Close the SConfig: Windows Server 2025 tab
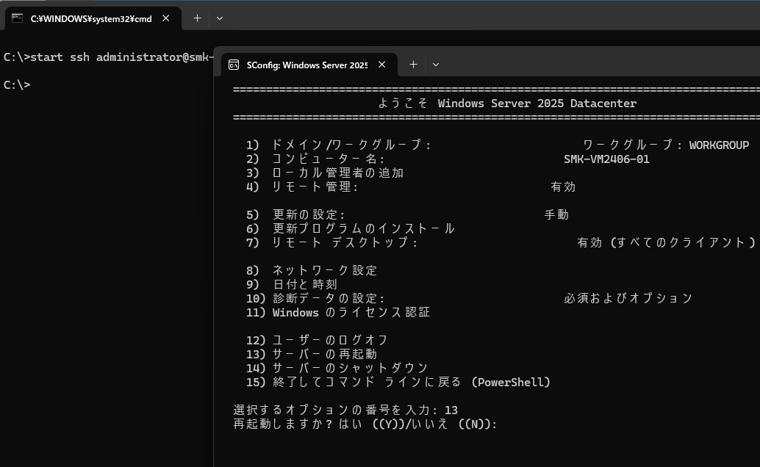Viewport: 760px width, 467px height. 382,65
